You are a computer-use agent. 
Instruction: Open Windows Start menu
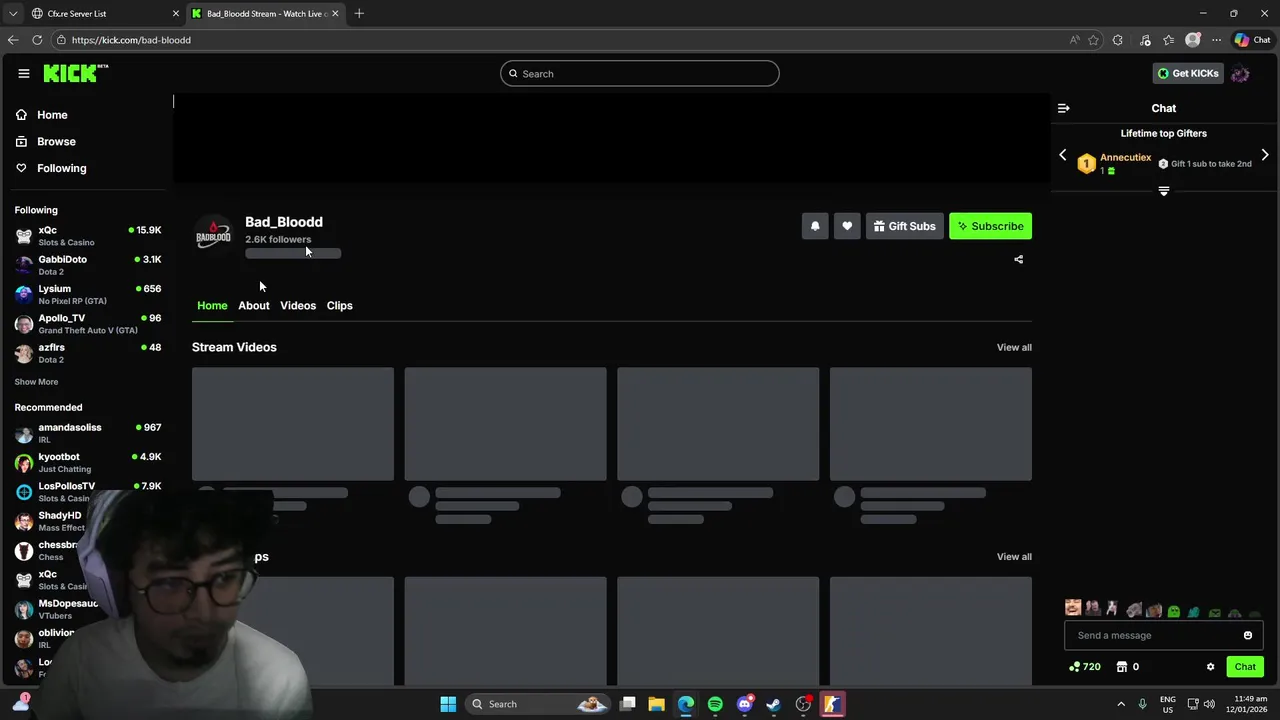448,704
